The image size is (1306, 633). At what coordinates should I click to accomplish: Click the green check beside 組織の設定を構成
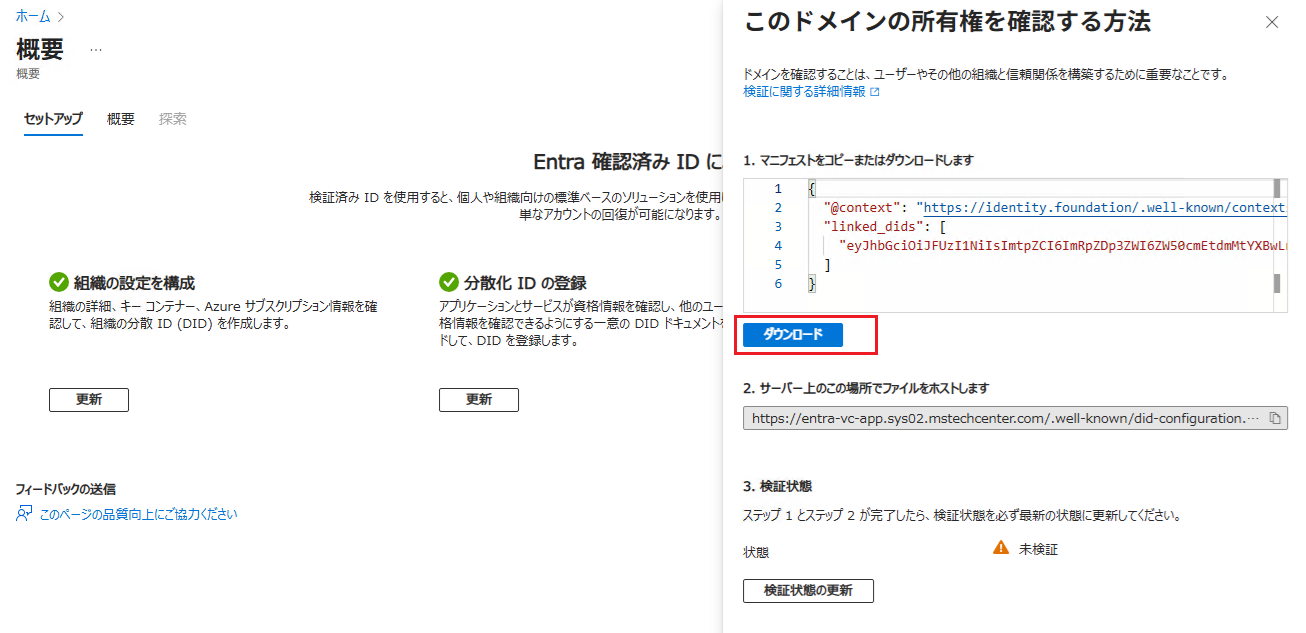tap(58, 283)
